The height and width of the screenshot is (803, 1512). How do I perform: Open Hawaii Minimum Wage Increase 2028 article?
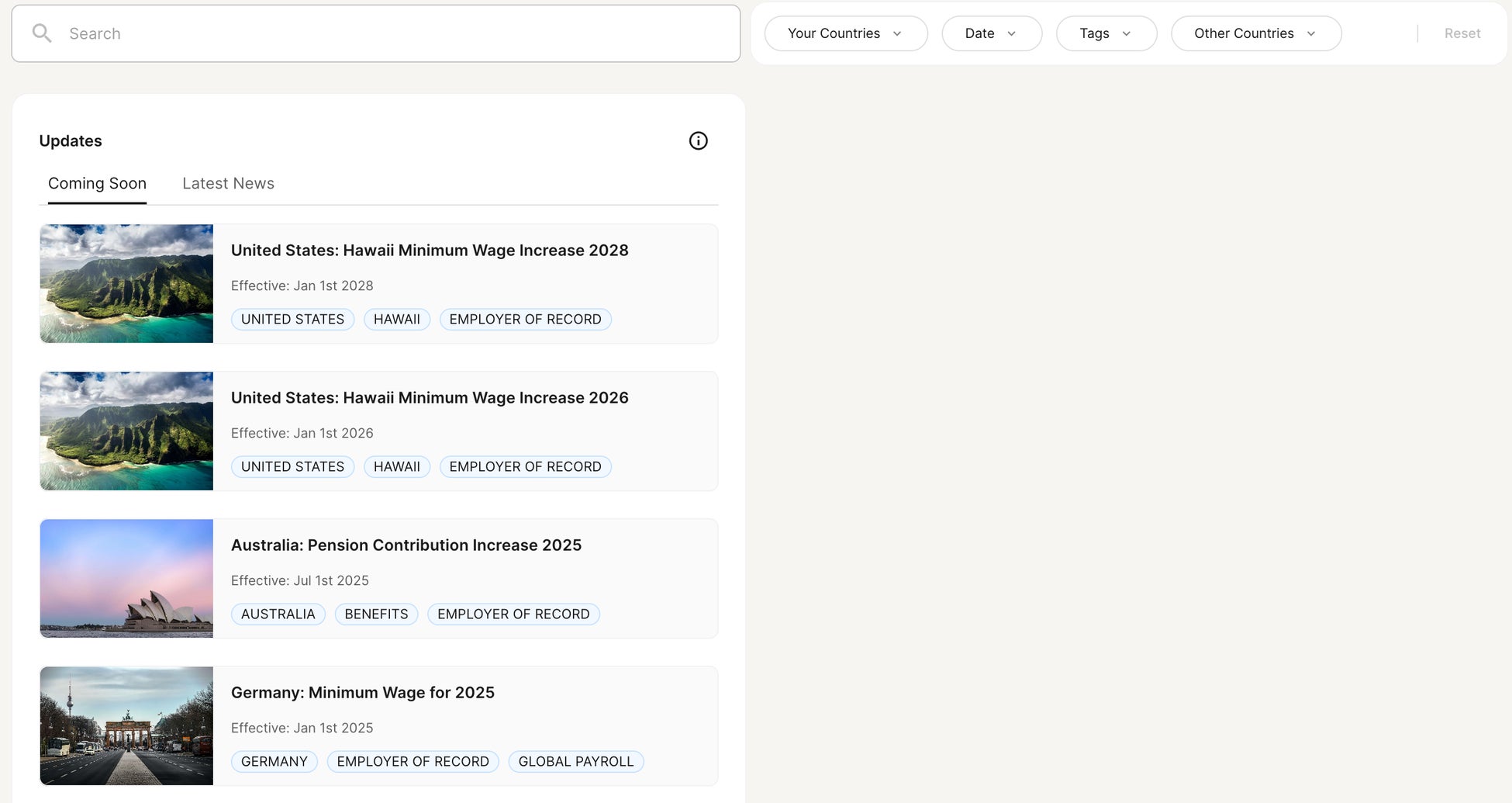(x=430, y=251)
